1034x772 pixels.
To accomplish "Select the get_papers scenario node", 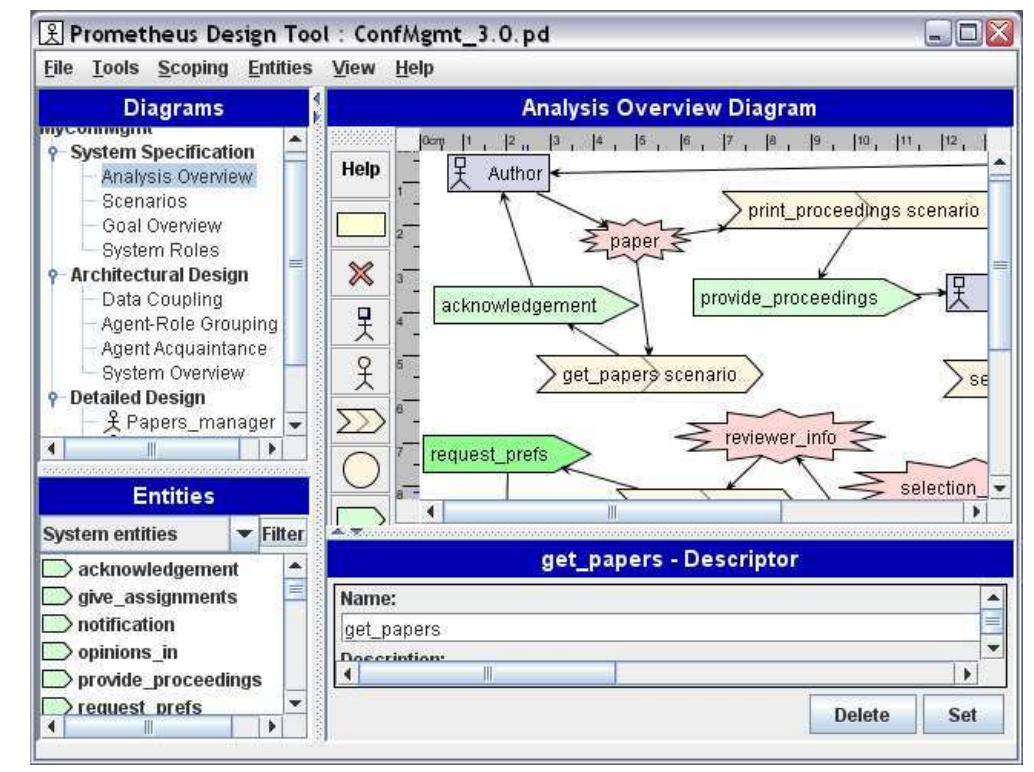I will pyautogui.click(x=650, y=374).
